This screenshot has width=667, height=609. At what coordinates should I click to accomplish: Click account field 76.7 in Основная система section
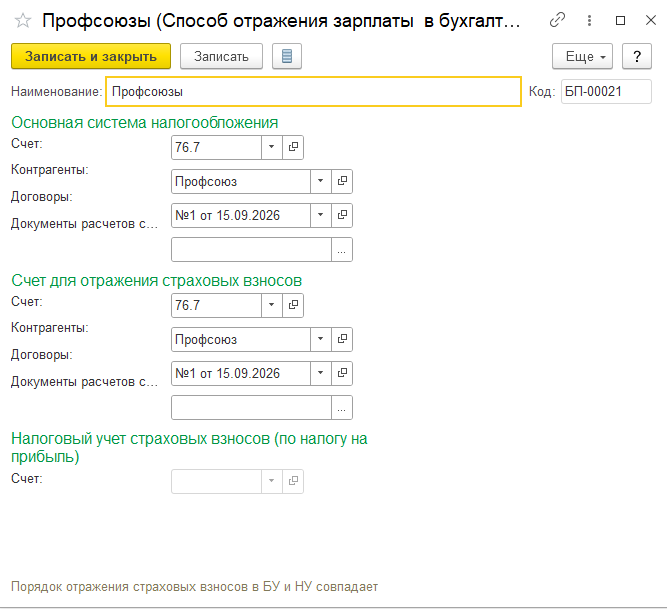(x=217, y=147)
